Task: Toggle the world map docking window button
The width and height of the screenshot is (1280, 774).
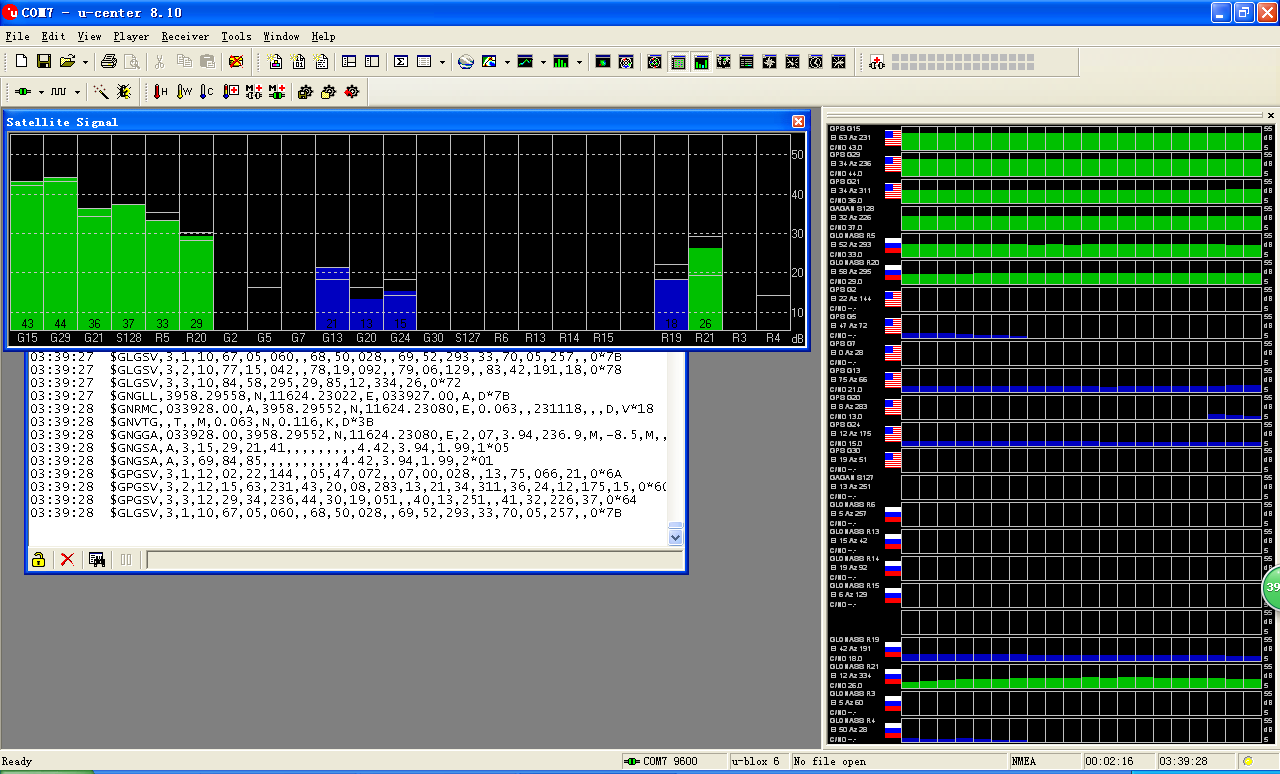Action: (x=724, y=62)
